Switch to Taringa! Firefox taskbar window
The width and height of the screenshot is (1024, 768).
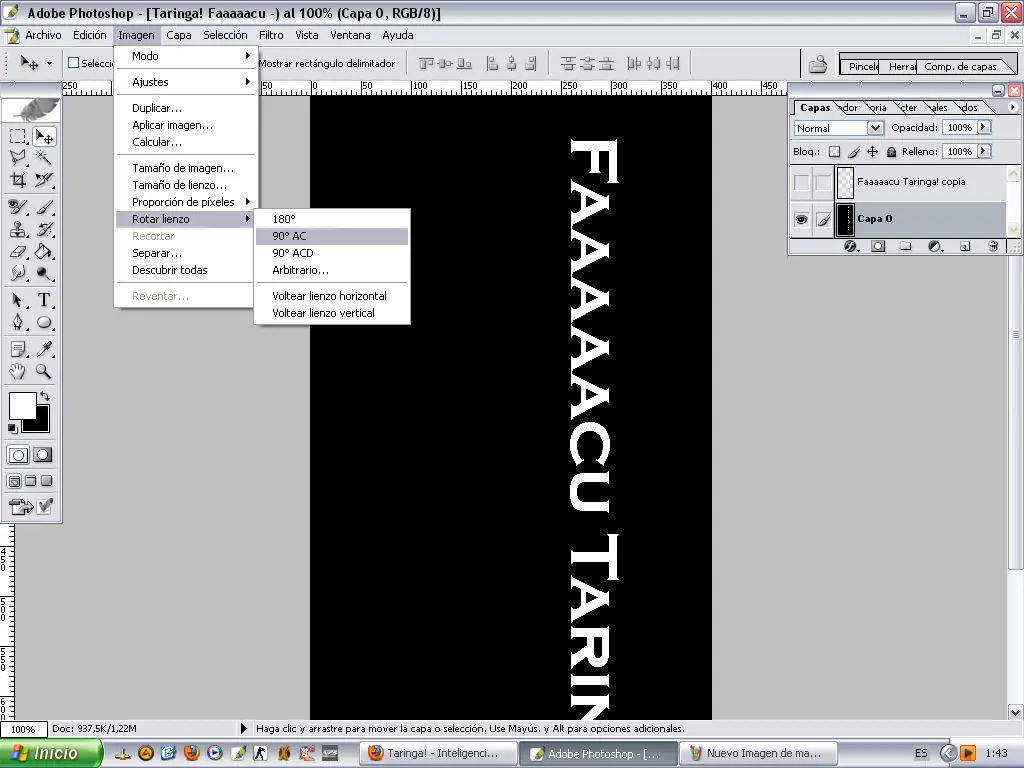click(438, 753)
